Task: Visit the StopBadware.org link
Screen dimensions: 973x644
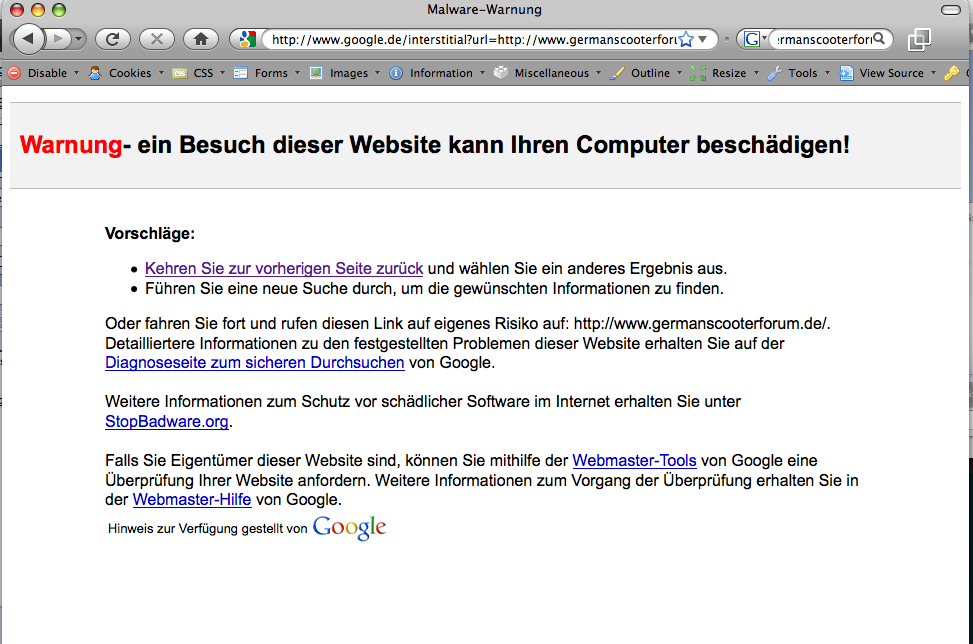Action: [166, 421]
